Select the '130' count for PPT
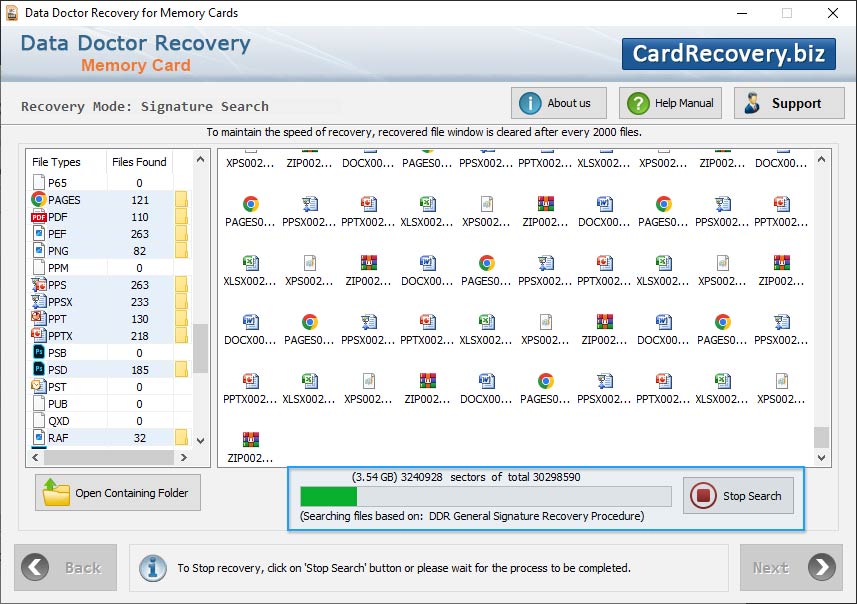 point(140,319)
